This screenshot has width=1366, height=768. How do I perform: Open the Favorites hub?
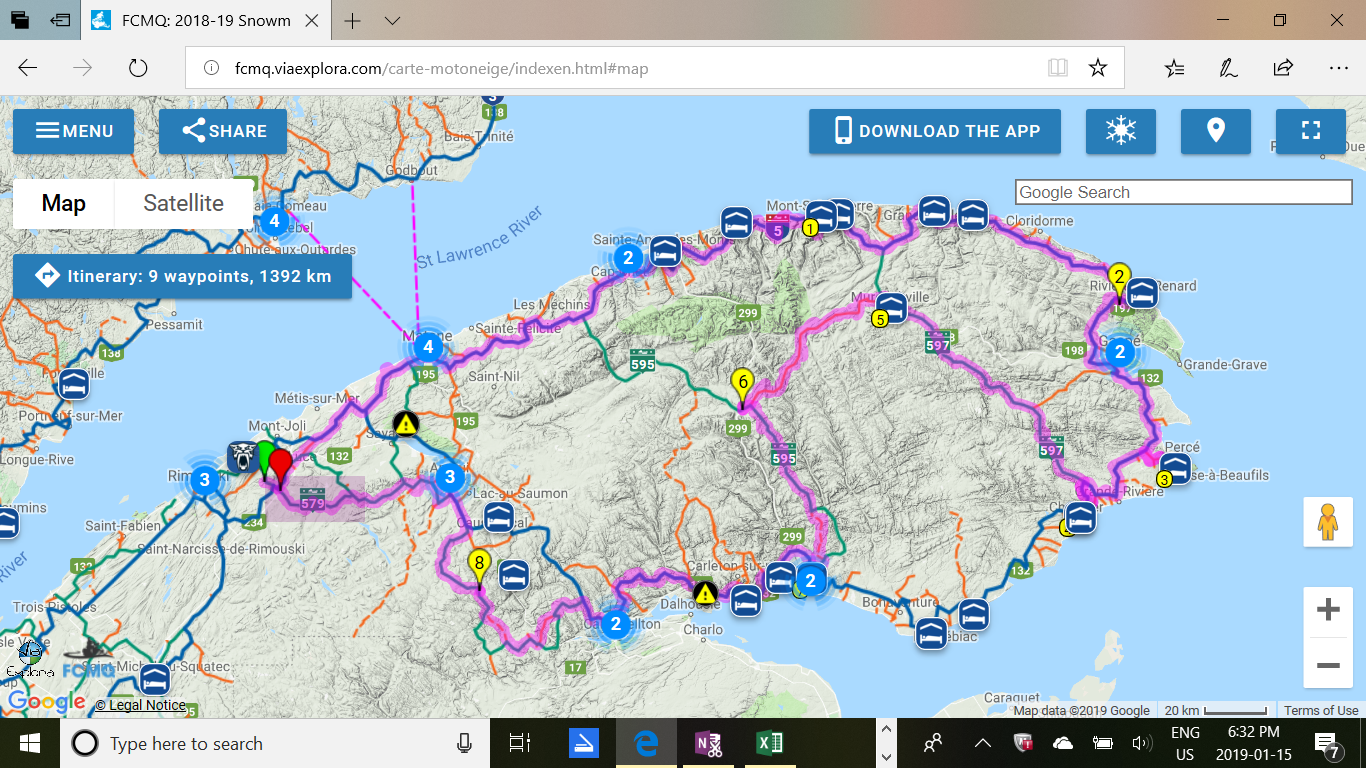(1175, 68)
